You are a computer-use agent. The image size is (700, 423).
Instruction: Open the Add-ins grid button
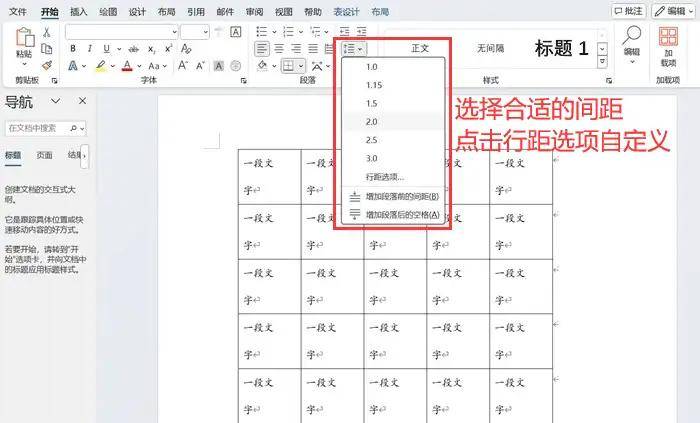pyautogui.click(x=668, y=46)
